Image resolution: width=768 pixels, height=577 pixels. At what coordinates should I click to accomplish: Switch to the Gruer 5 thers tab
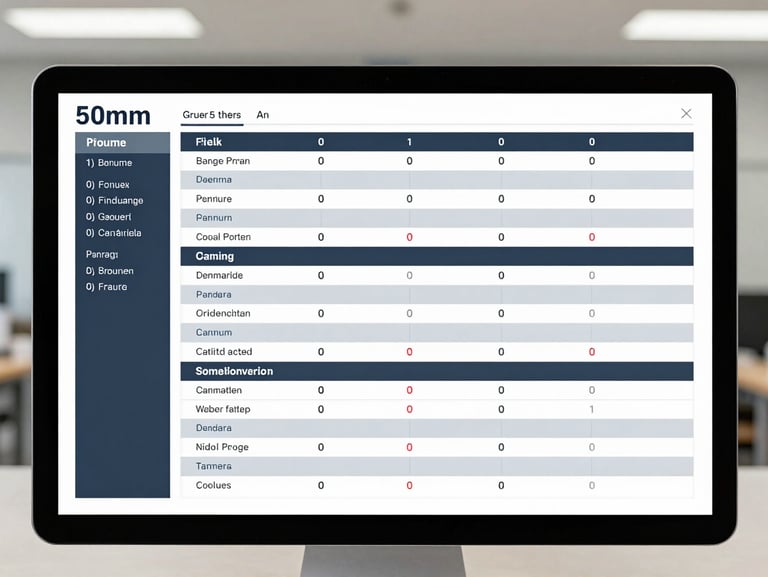click(212, 115)
